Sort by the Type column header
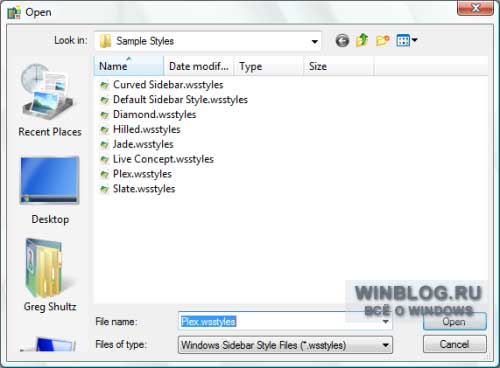Viewport: 500px width, 368px height. coord(269,66)
